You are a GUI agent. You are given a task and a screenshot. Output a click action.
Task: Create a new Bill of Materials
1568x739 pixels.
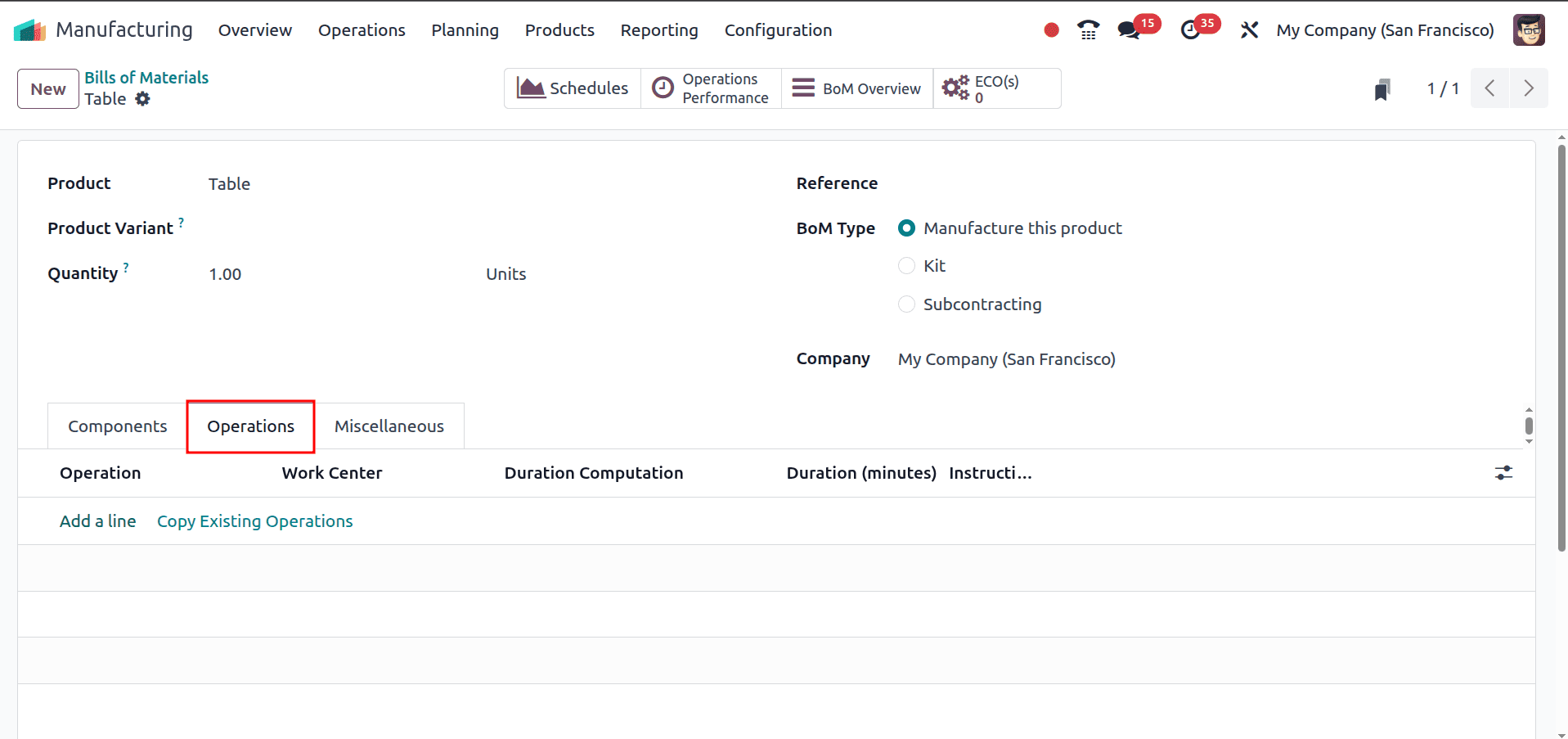[x=47, y=88]
